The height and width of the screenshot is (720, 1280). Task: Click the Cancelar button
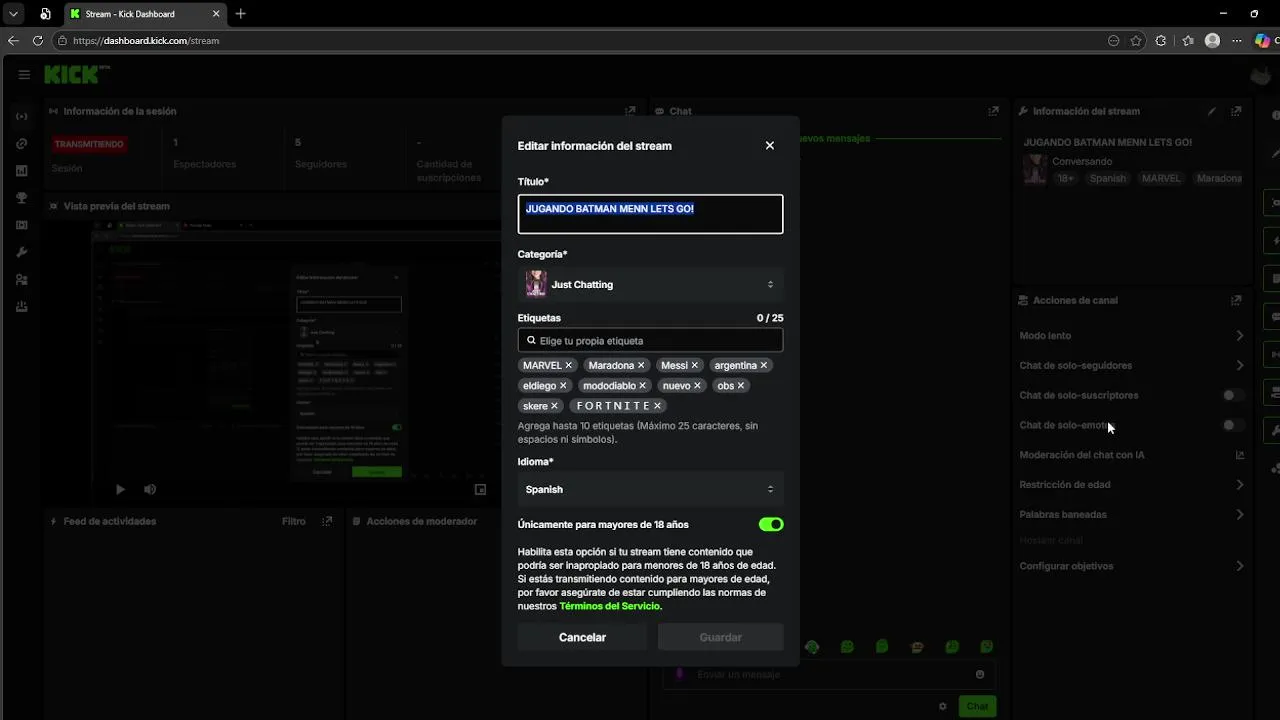[582, 637]
